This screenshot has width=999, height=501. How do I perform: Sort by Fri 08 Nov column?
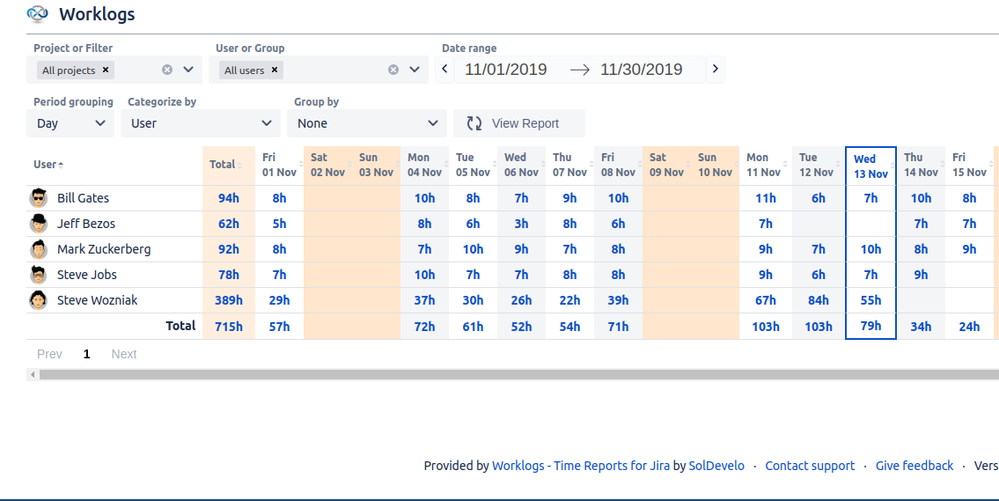[619, 164]
